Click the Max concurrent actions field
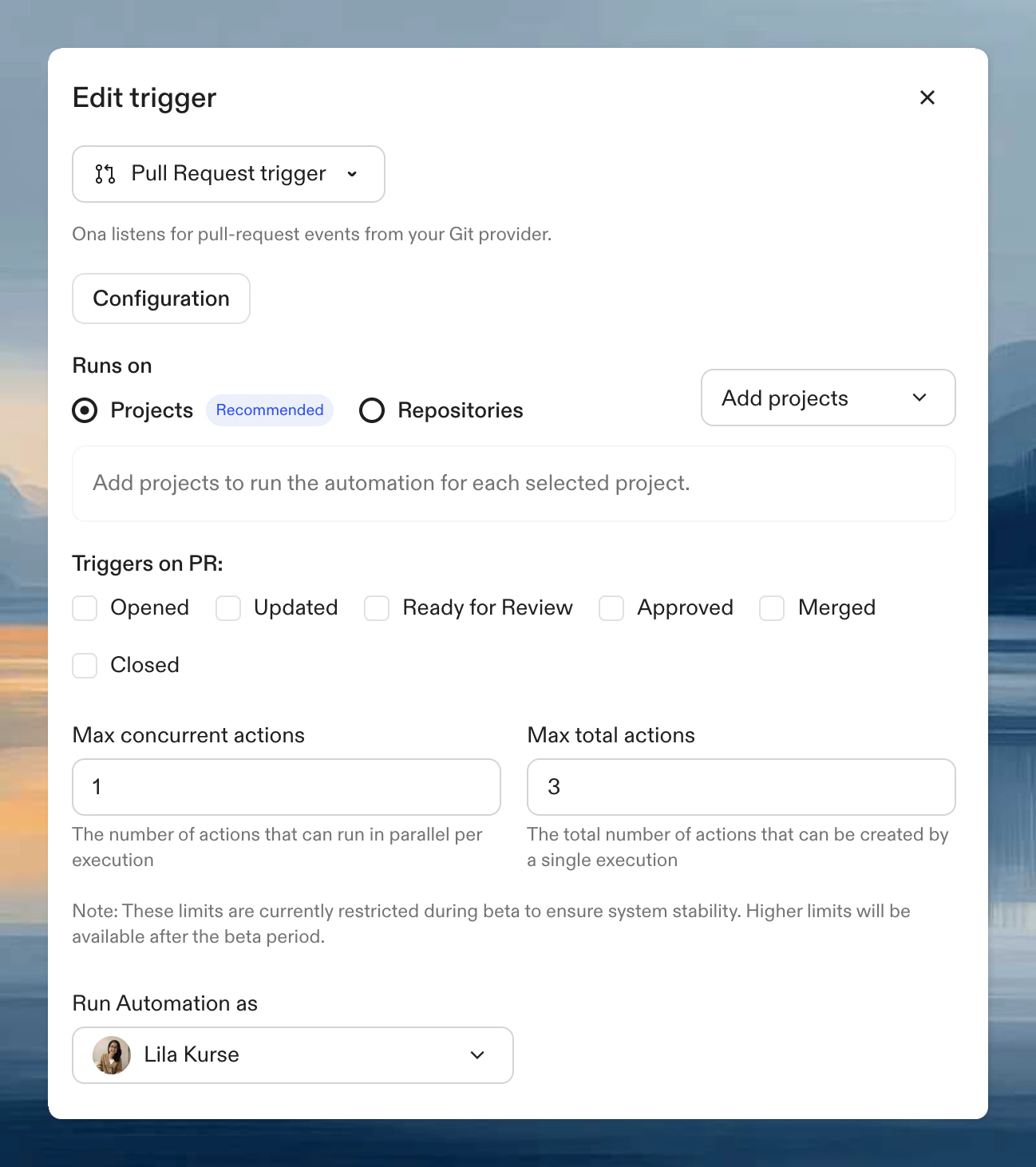 click(286, 787)
